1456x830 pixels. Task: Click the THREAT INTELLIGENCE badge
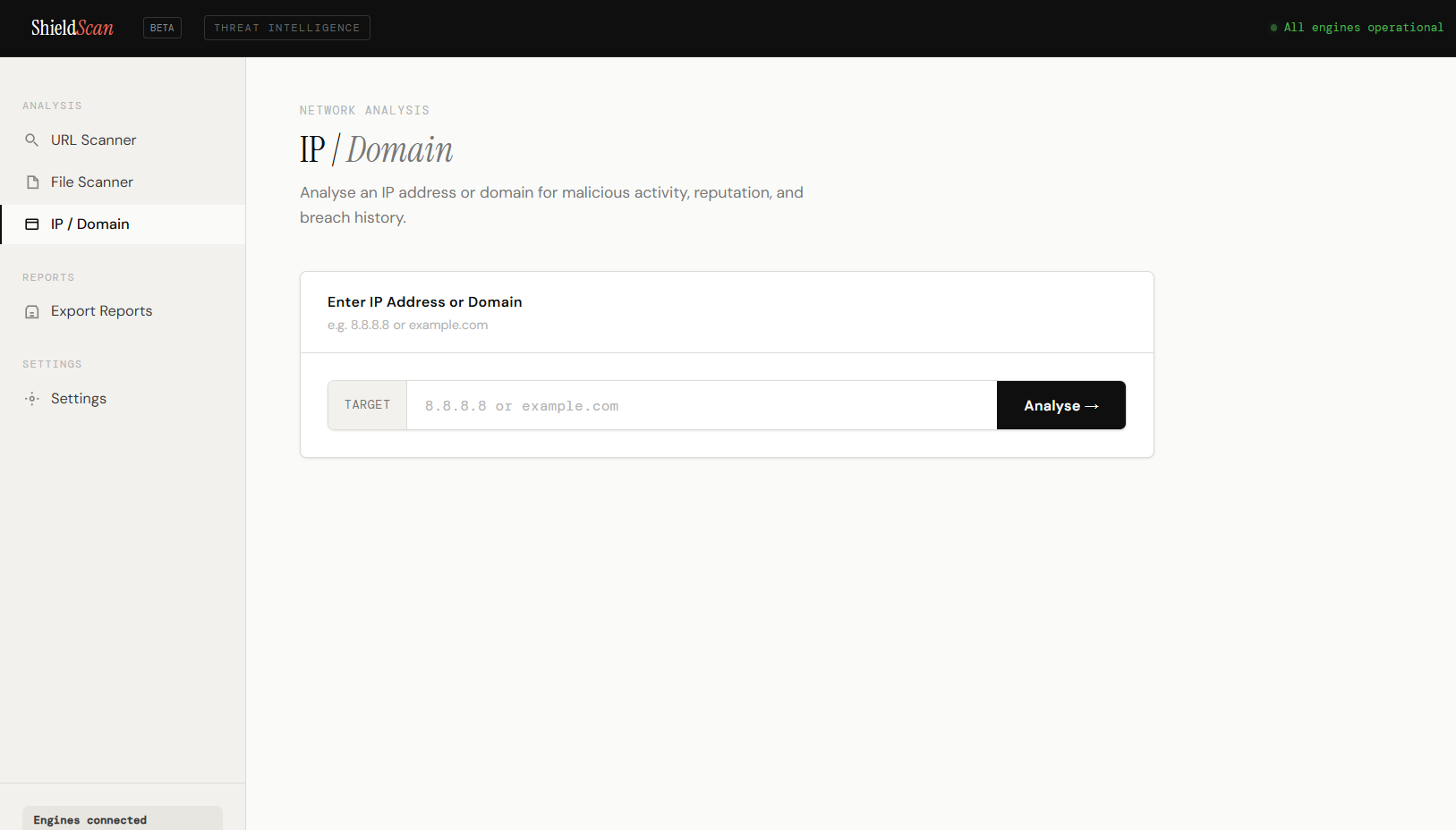coord(287,28)
